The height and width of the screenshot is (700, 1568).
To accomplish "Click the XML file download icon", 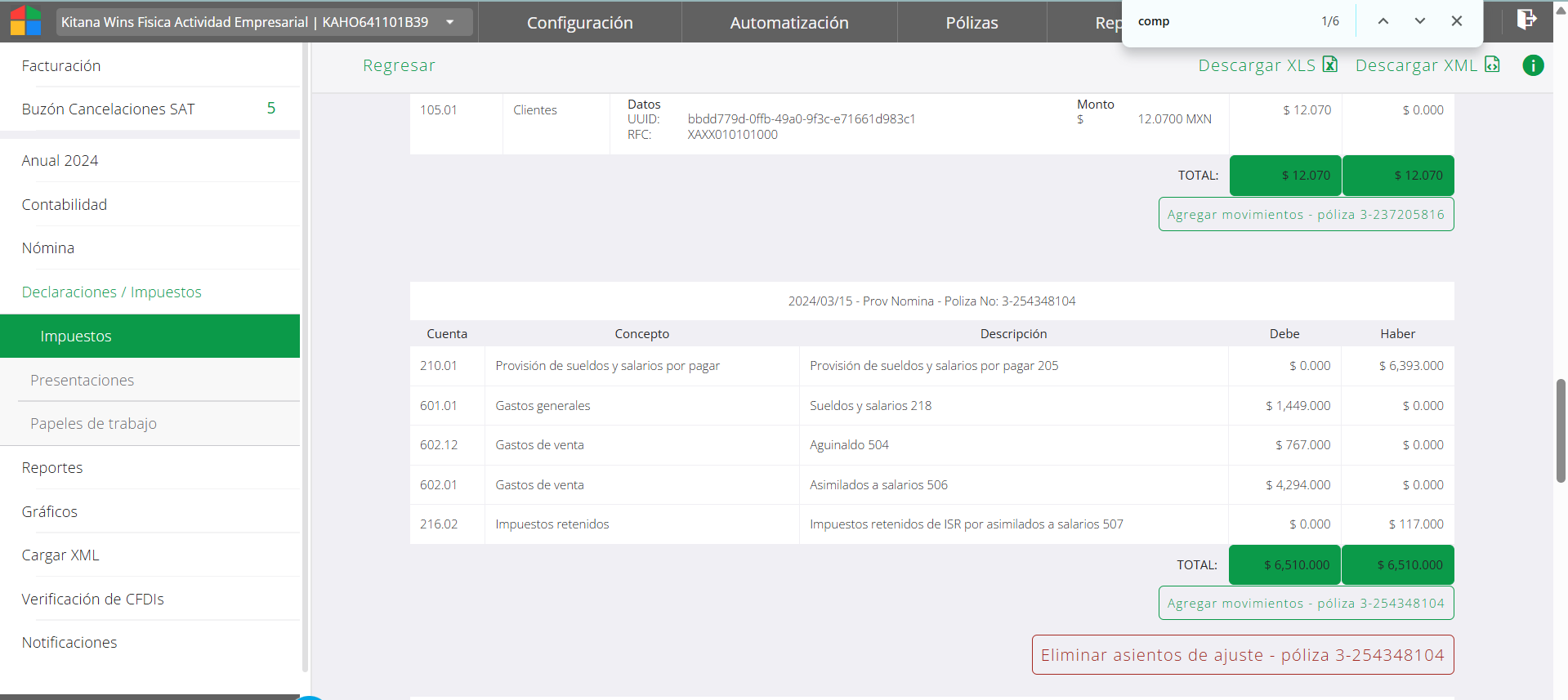I will coord(1492,65).
